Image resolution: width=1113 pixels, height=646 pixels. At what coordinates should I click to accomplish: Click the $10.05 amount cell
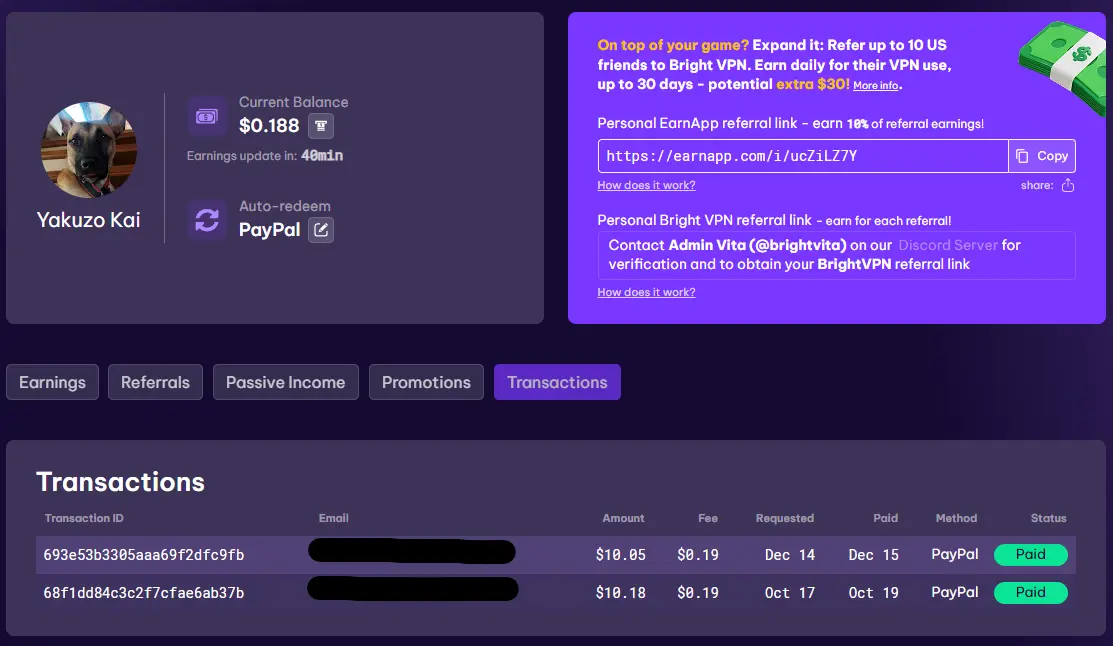click(x=620, y=555)
